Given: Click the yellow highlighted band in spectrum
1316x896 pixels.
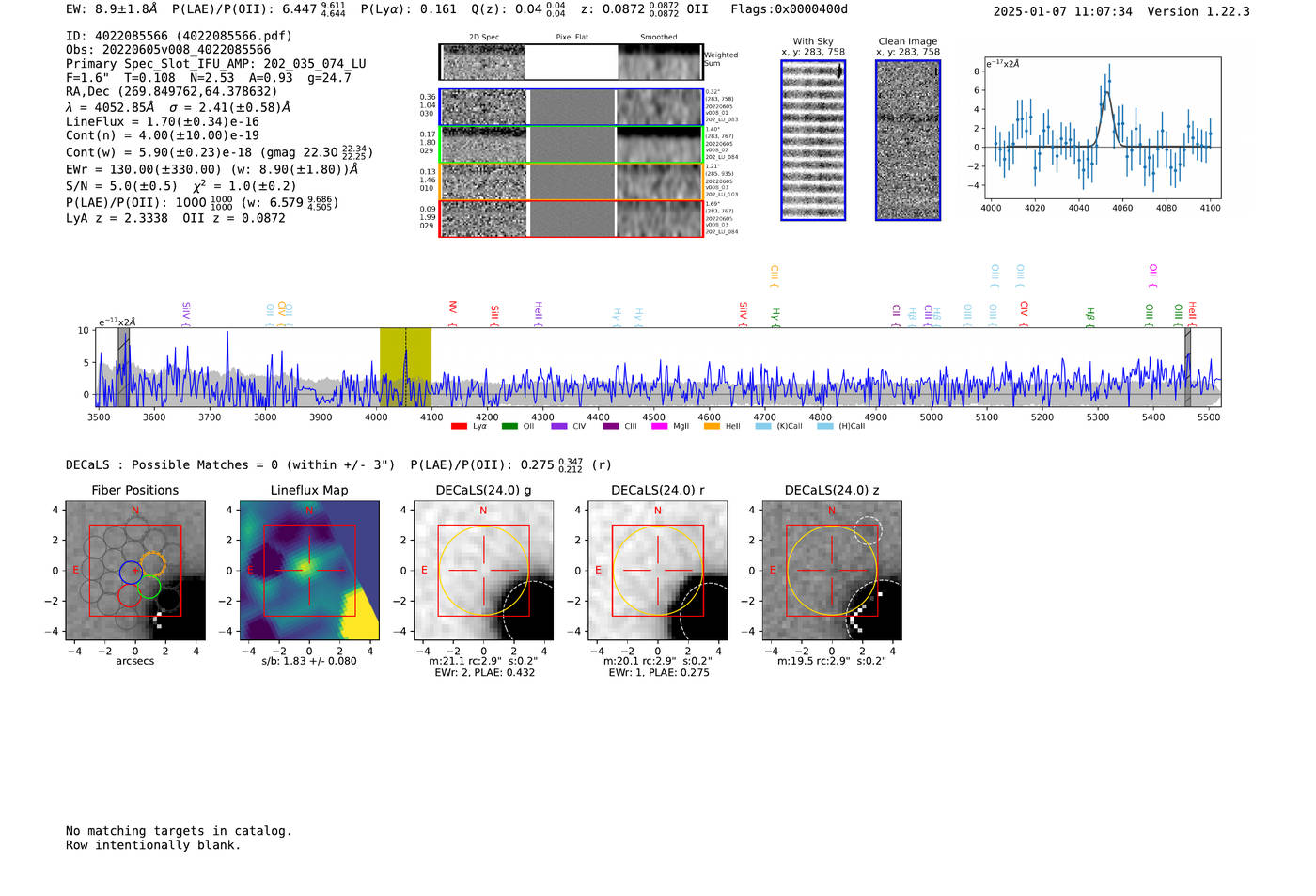Looking at the screenshot, I should coord(405,367).
